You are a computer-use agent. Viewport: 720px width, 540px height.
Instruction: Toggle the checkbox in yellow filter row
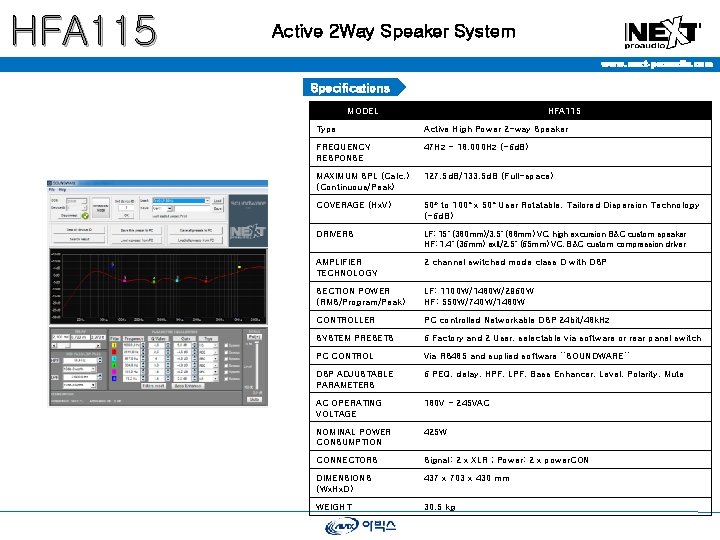click(x=226, y=345)
